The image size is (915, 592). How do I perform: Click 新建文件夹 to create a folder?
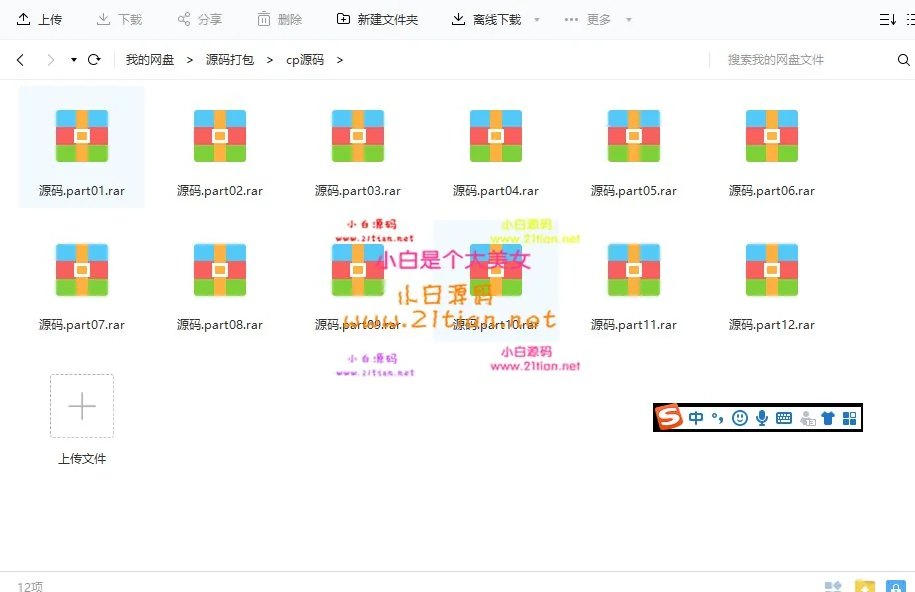tap(377, 19)
